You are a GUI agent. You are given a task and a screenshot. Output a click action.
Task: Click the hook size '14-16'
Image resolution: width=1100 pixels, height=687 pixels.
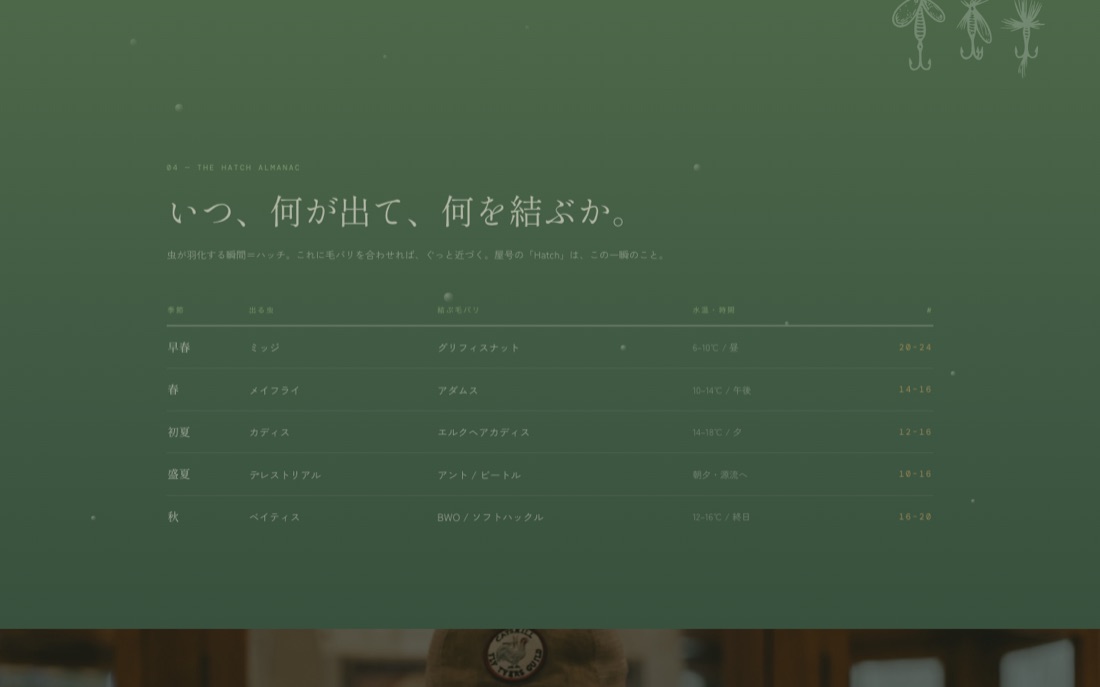[x=915, y=389]
